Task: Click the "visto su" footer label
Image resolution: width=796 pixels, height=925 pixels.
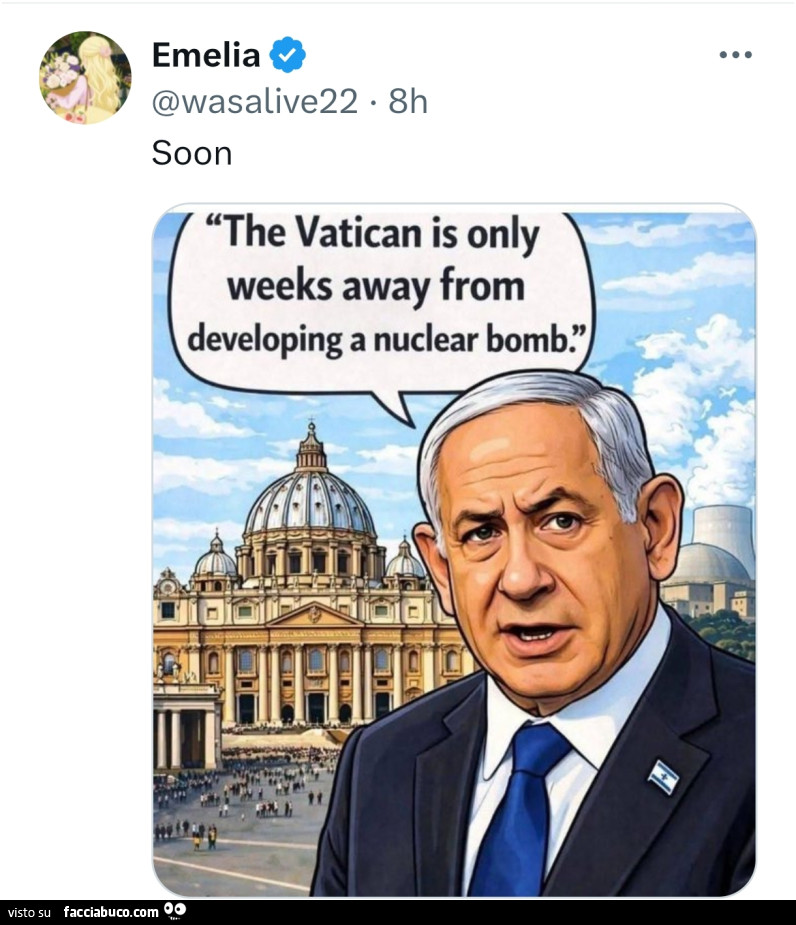Action: [29, 912]
